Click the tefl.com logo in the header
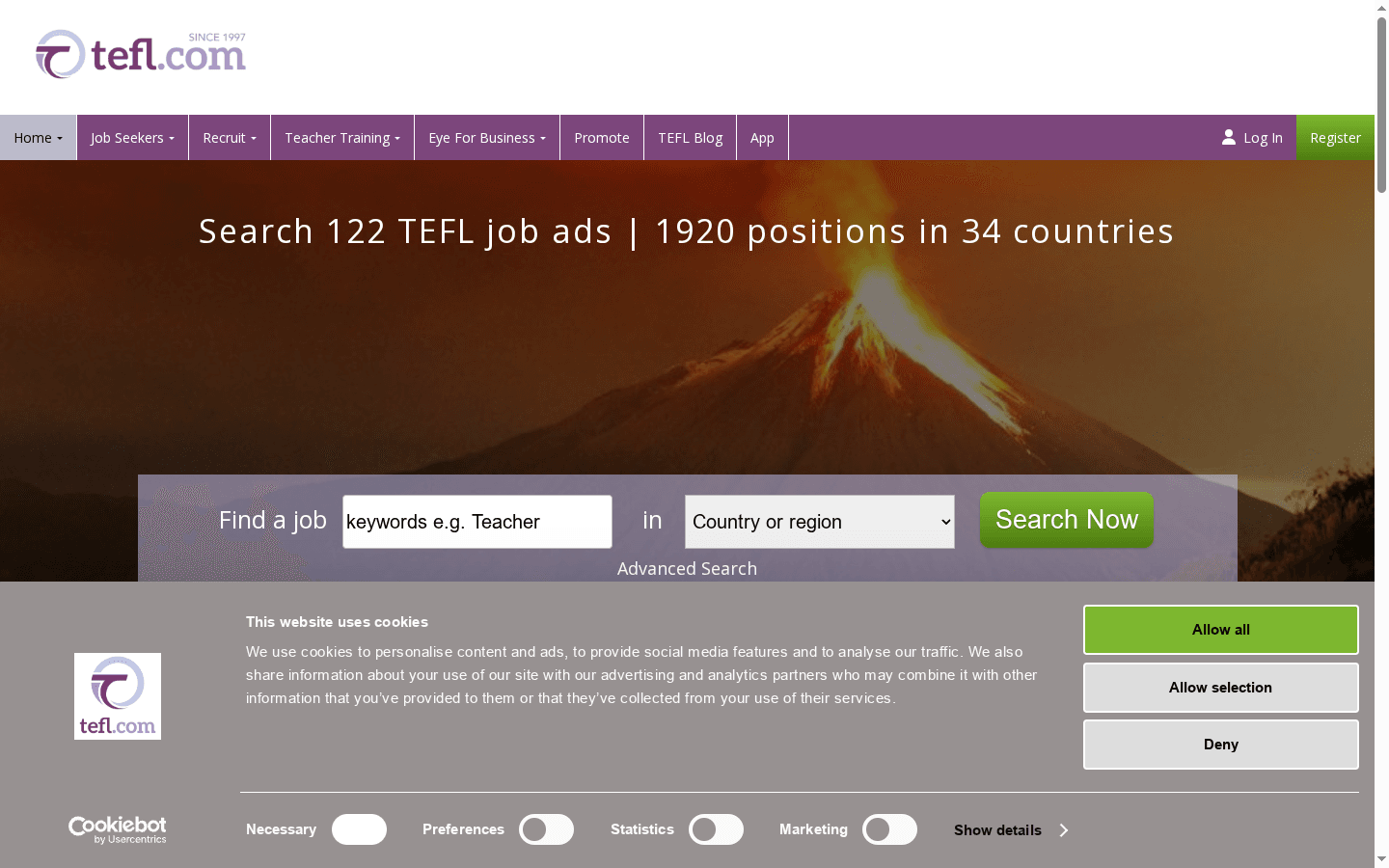The width and height of the screenshot is (1389, 868). [140, 55]
